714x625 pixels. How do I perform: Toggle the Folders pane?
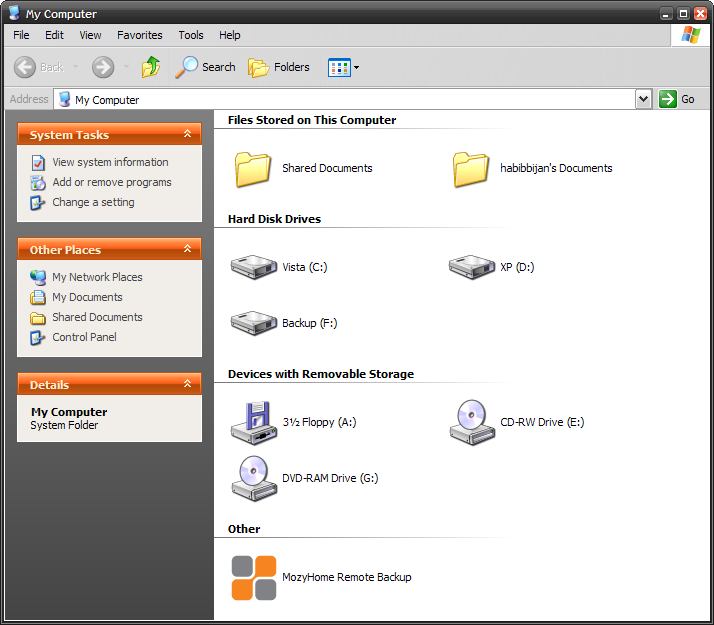[279, 67]
